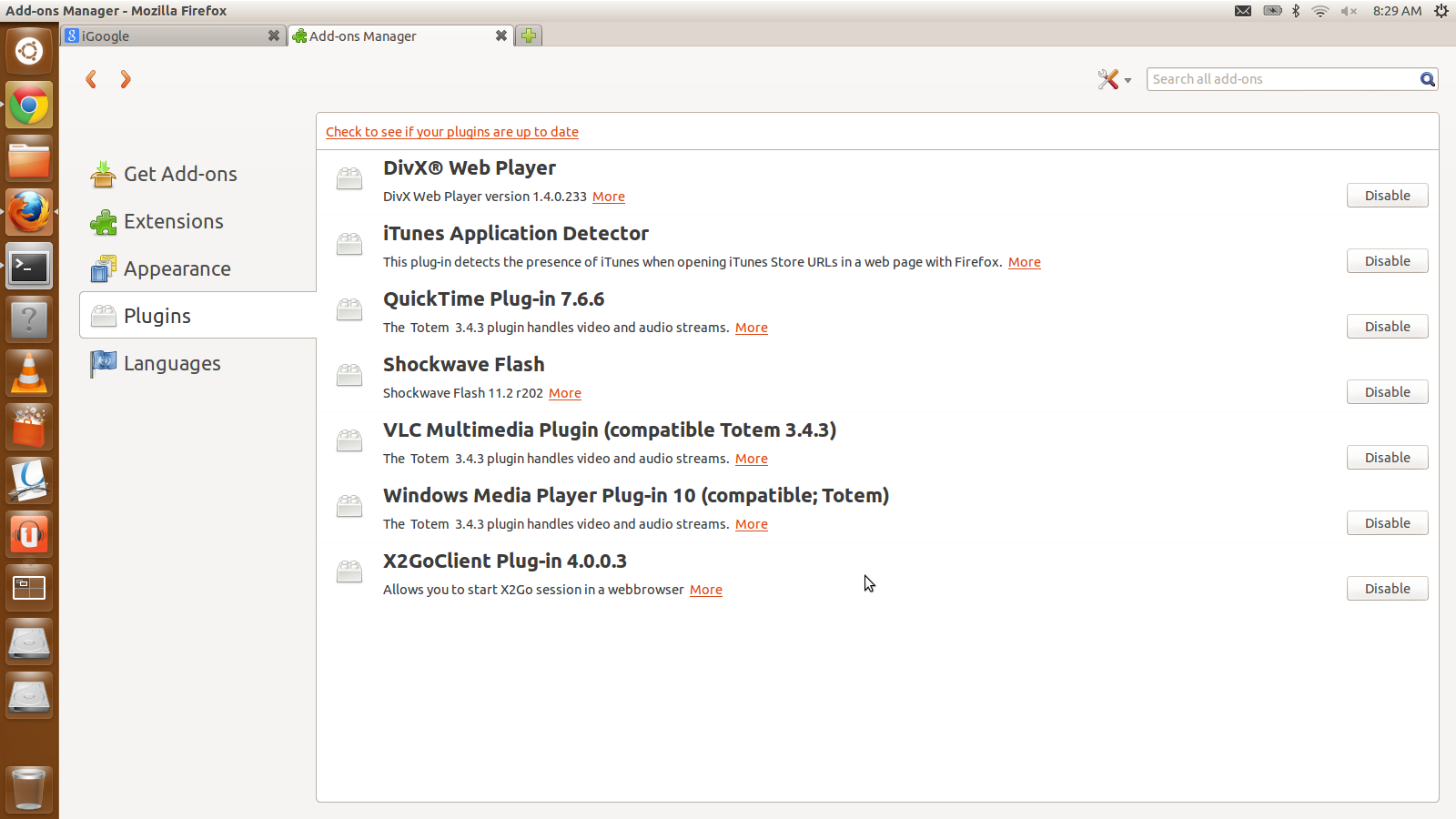1456x819 pixels.
Task: Close the Add-ons Manager tab
Action: (x=500, y=35)
